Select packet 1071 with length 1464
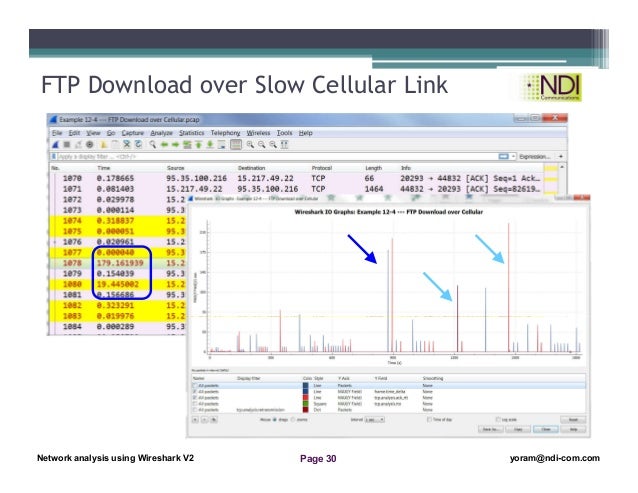The height and width of the screenshot is (493, 638). pyautogui.click(x=297, y=189)
